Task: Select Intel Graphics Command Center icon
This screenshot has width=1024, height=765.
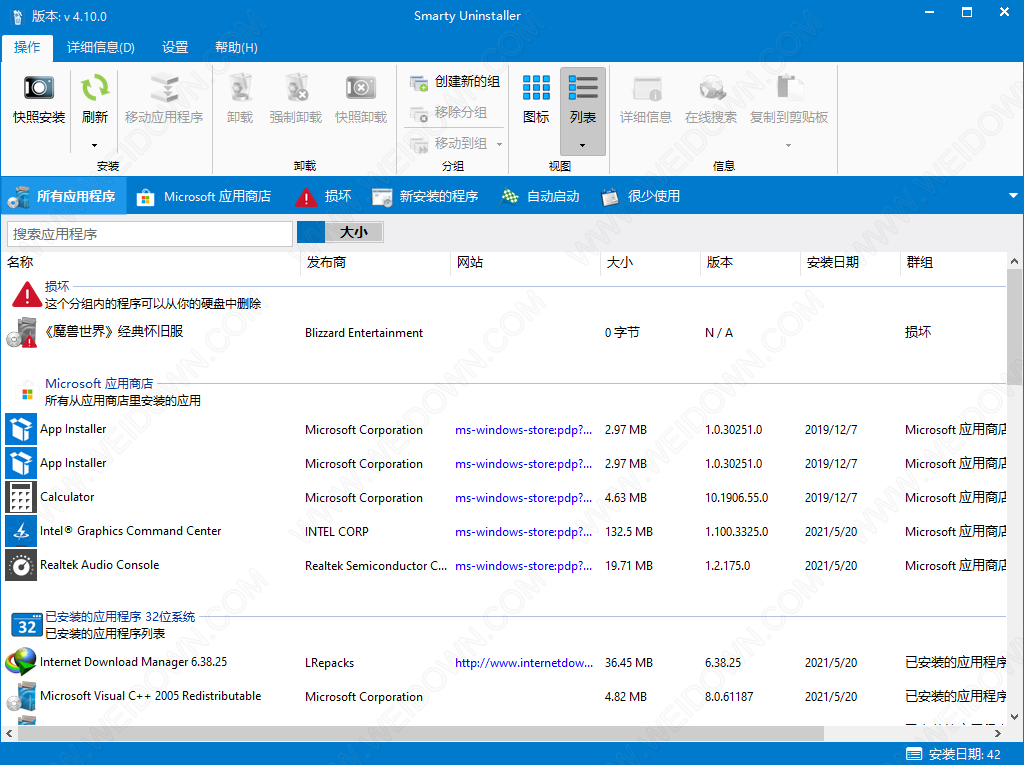Action: click(x=21, y=531)
